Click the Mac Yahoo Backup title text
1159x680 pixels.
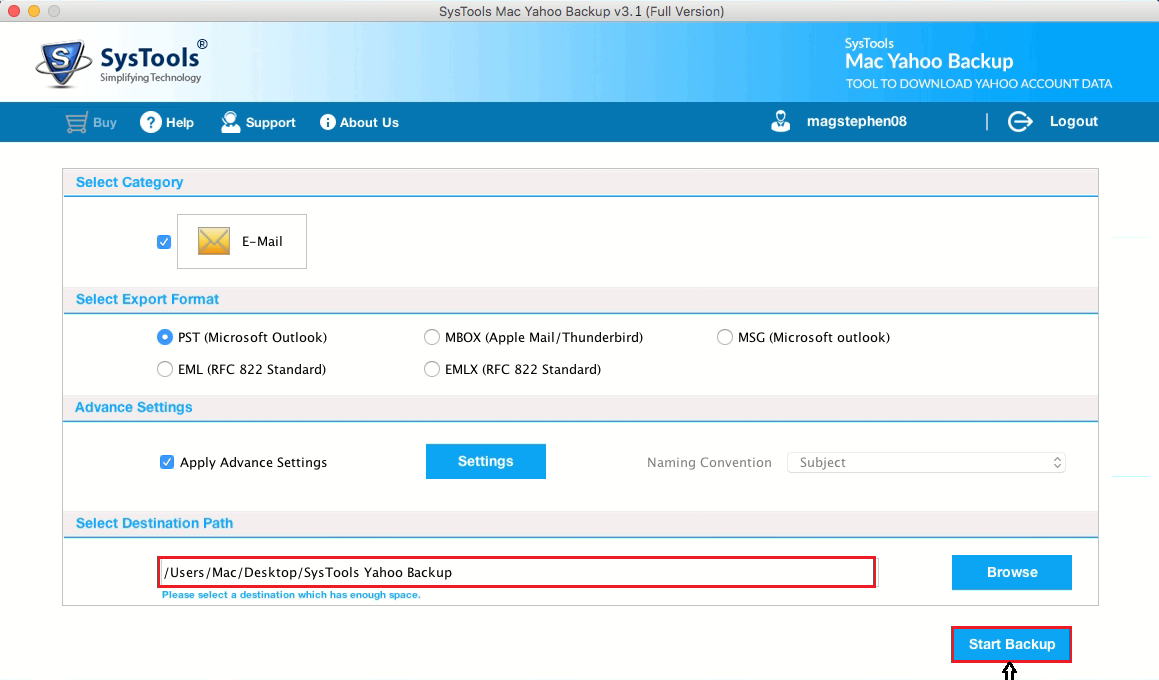click(x=929, y=61)
